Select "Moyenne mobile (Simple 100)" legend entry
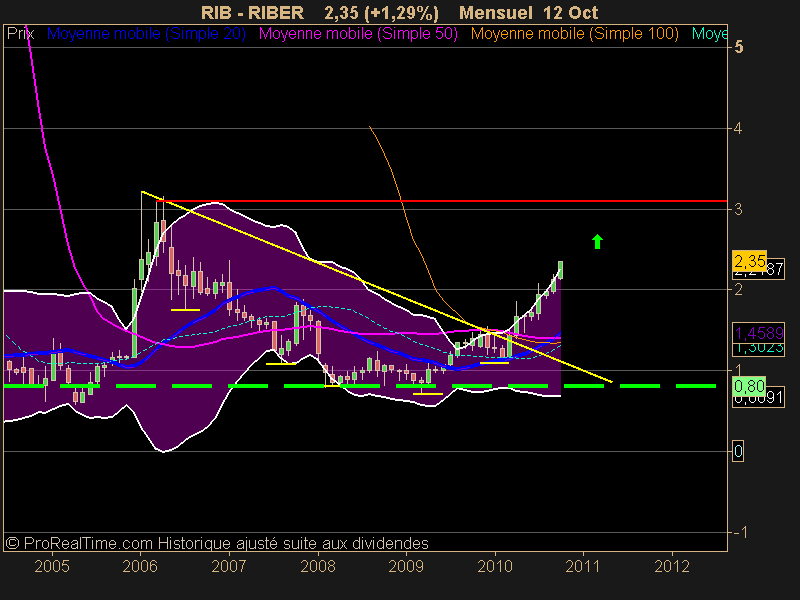This screenshot has height=600, width=800. coord(574,34)
